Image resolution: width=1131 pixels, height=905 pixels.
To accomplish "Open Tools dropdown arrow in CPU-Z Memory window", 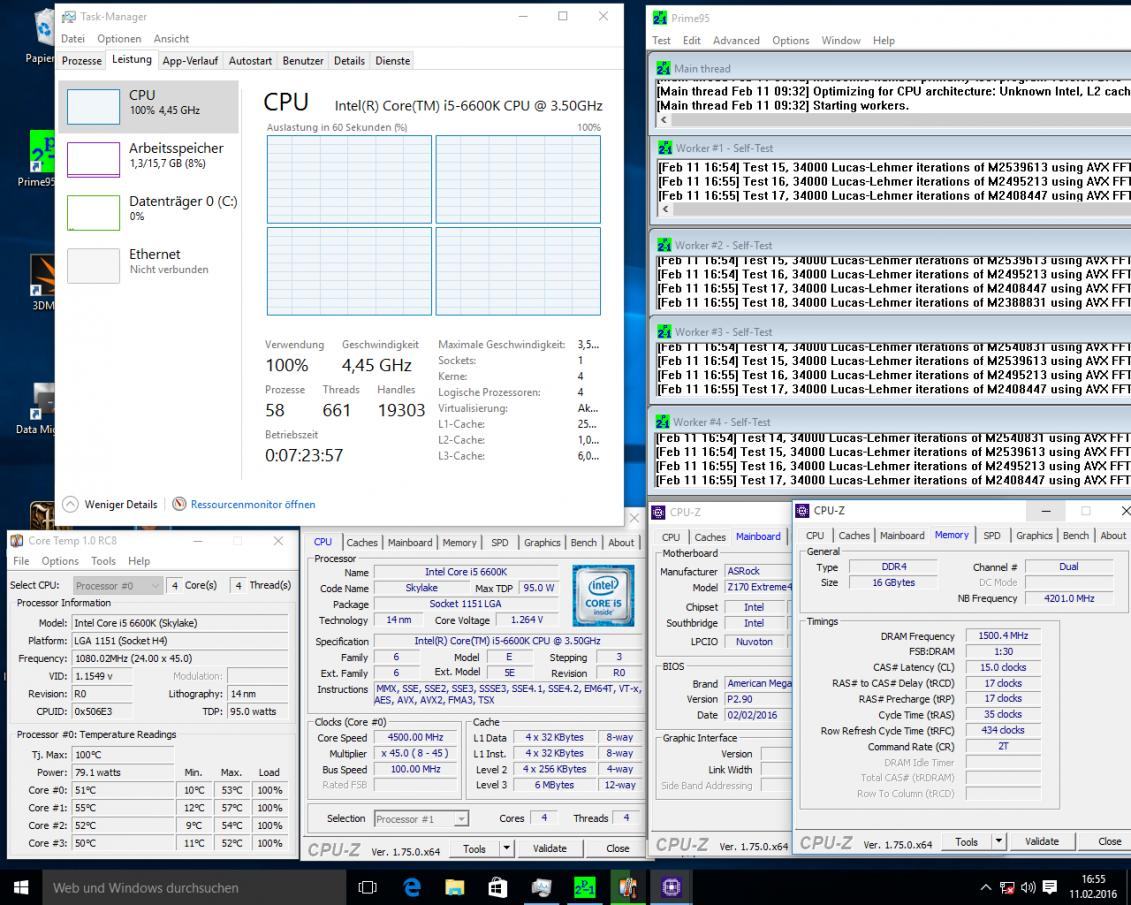I will pyautogui.click(x=999, y=841).
